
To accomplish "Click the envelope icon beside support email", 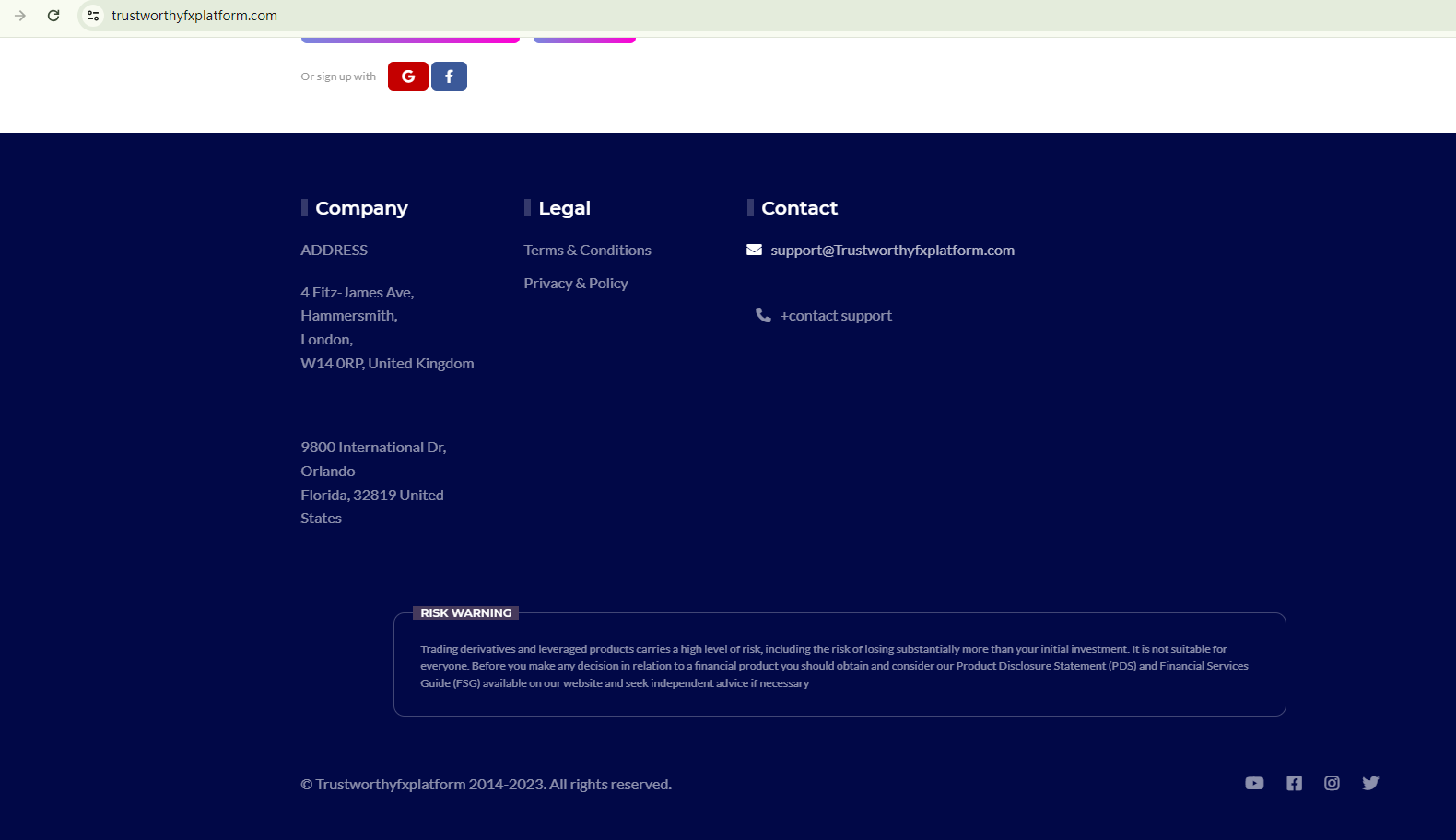I will coord(754,250).
